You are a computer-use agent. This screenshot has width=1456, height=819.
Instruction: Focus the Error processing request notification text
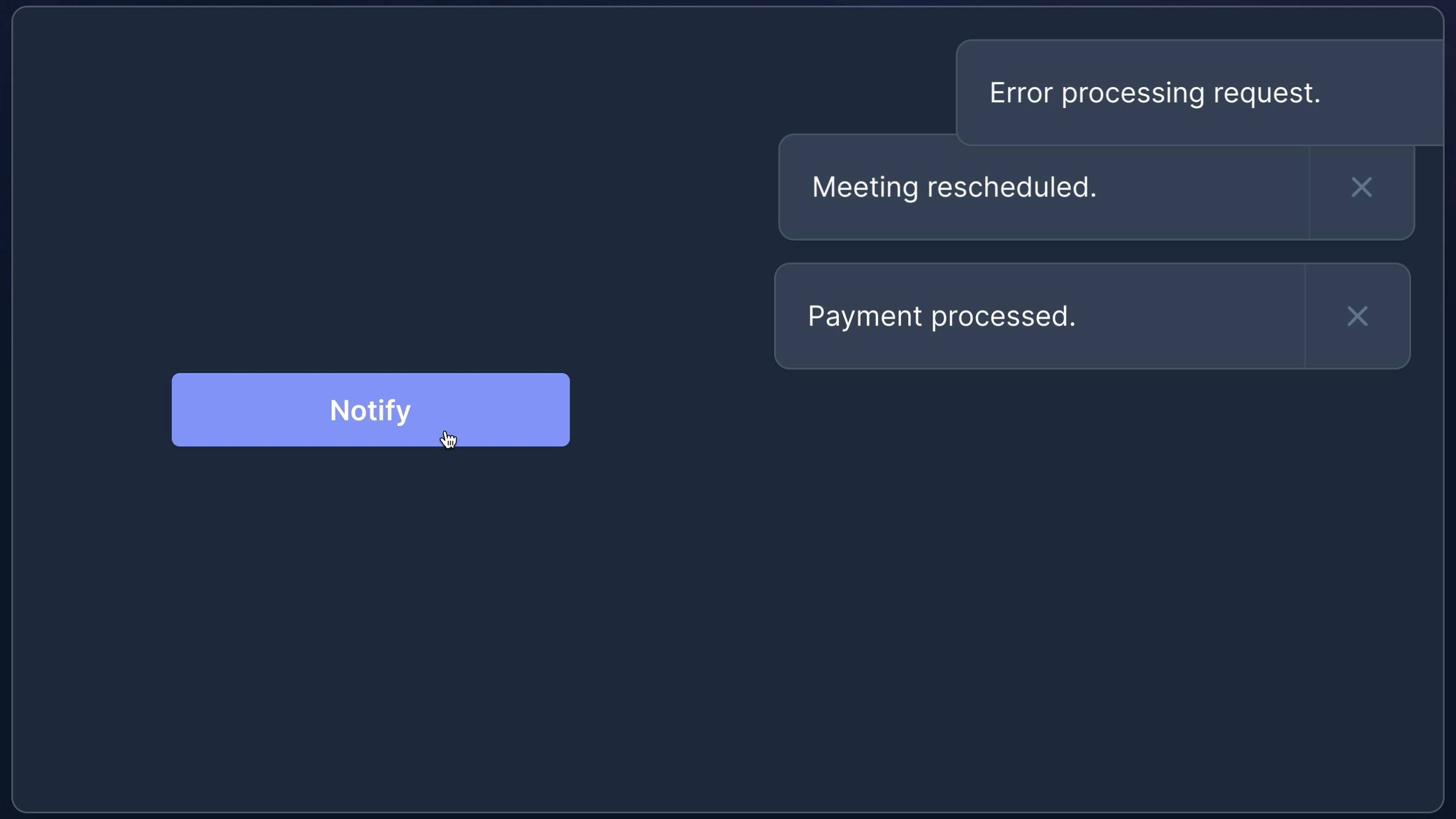click(x=1154, y=93)
